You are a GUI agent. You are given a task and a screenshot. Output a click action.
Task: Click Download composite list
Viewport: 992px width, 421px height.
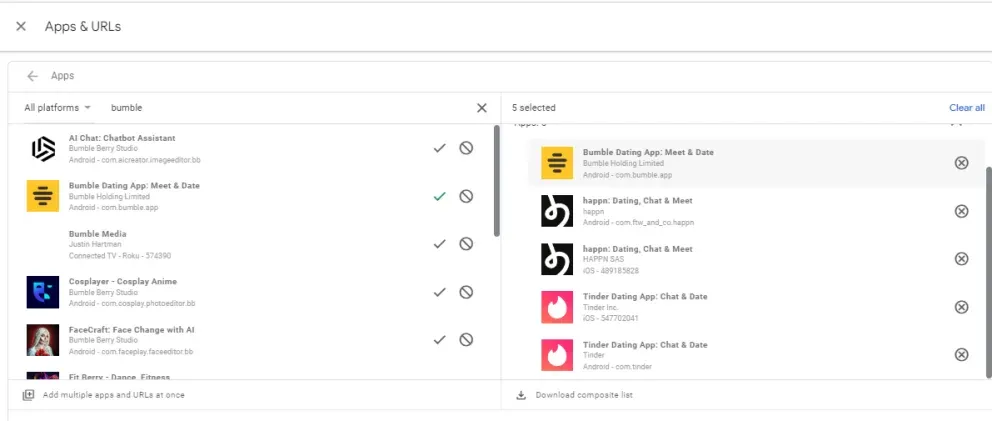coord(584,395)
